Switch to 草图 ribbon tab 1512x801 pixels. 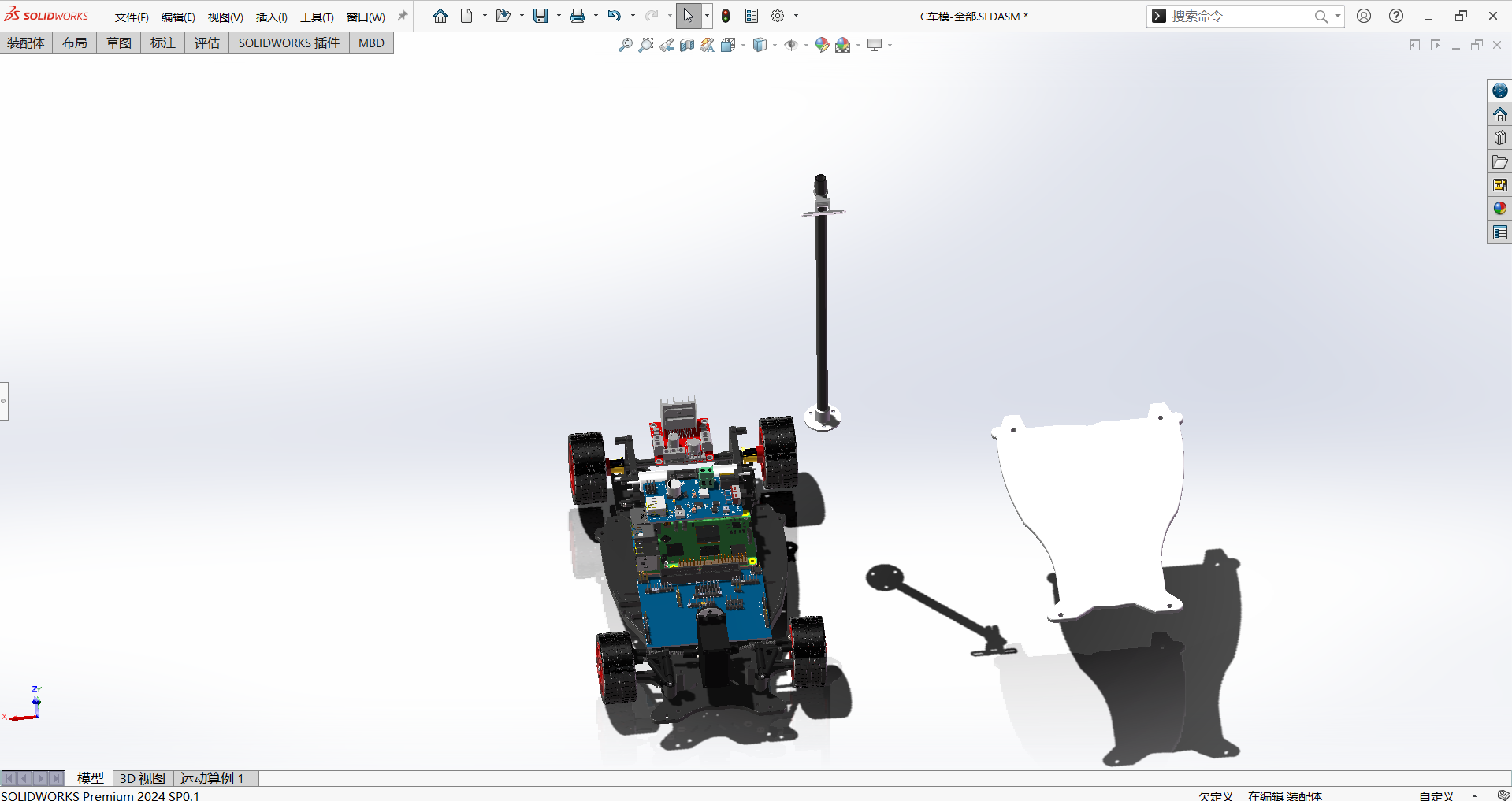tap(119, 43)
